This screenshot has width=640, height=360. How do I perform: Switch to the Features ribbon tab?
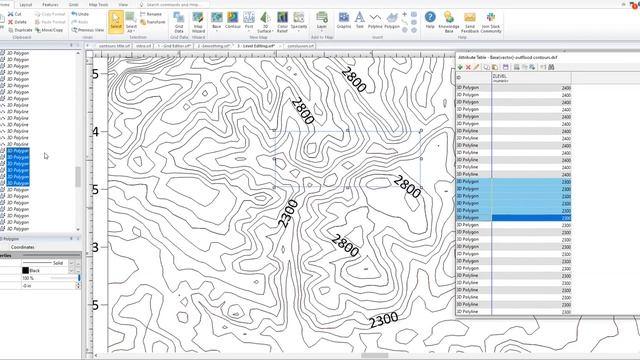point(50,4)
